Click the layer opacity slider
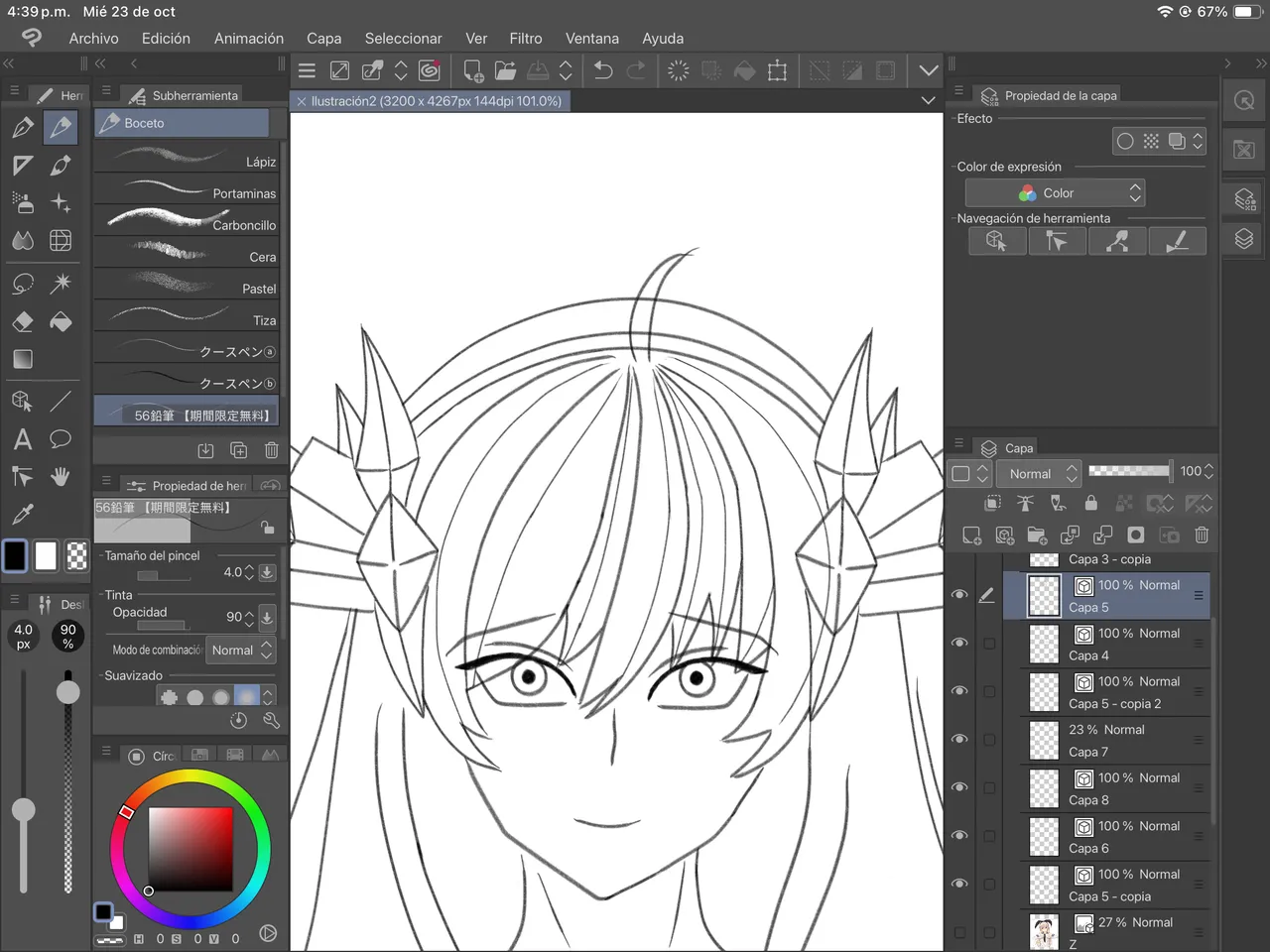 [x=1129, y=471]
